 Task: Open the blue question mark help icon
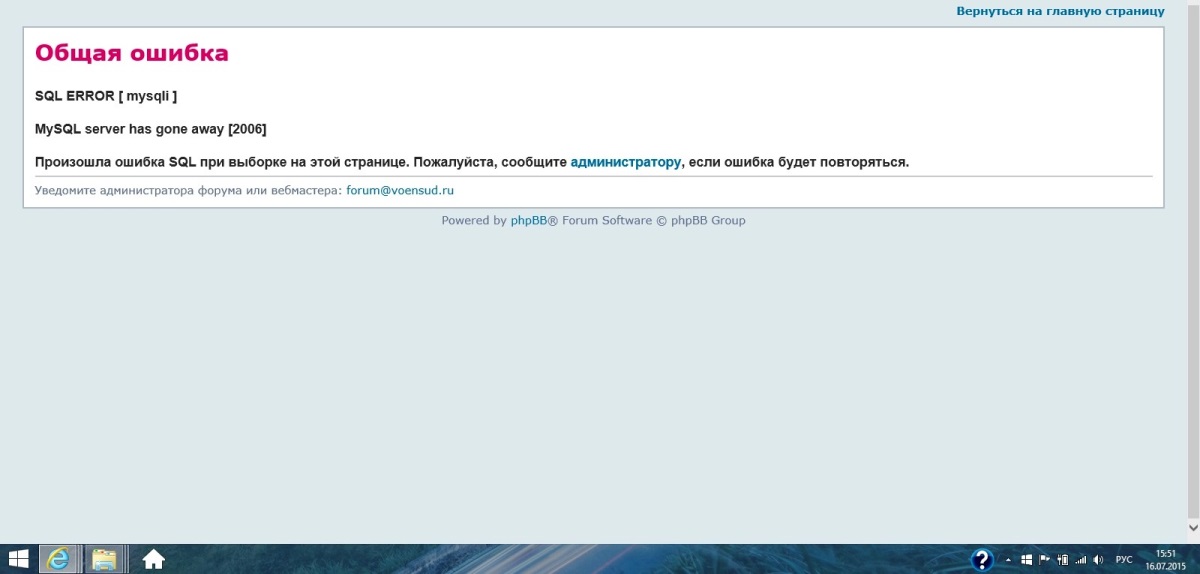(x=982, y=559)
